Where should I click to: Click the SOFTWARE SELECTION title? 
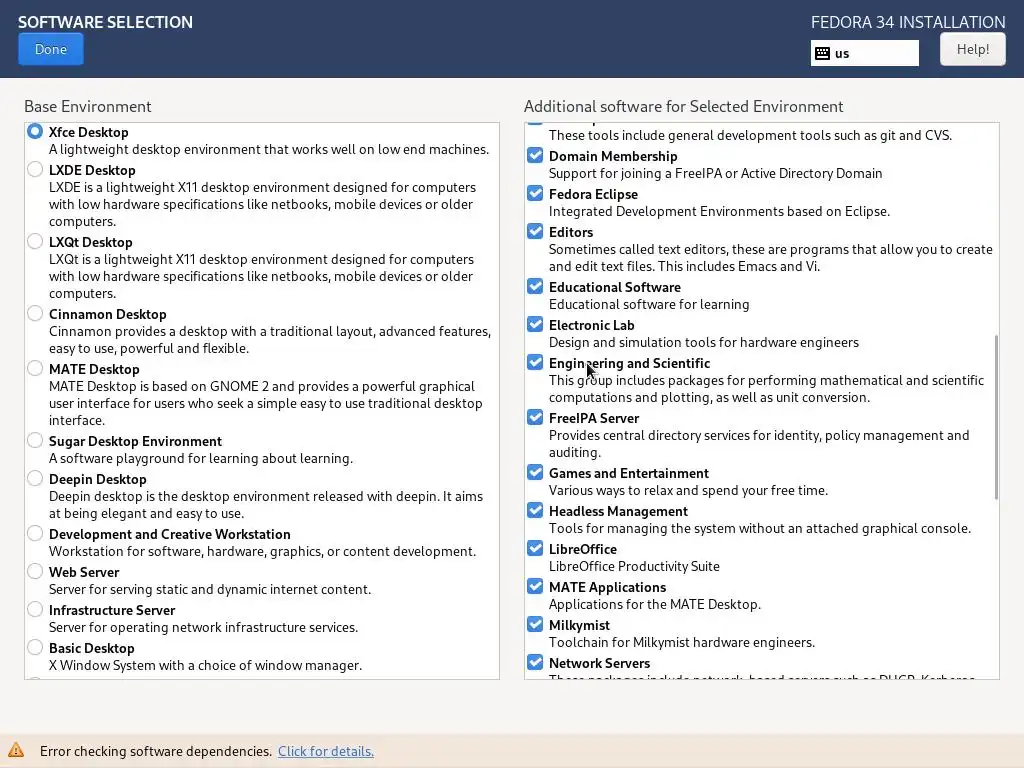(x=105, y=22)
